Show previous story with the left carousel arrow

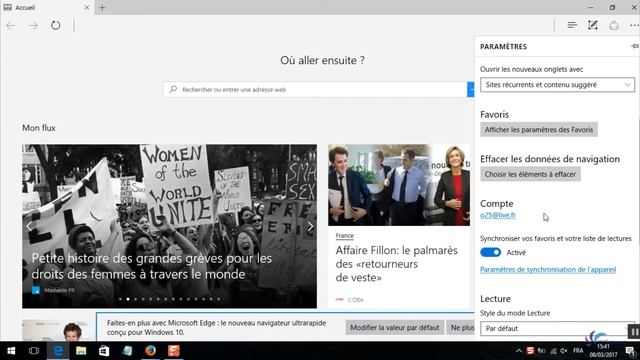(x=29, y=226)
